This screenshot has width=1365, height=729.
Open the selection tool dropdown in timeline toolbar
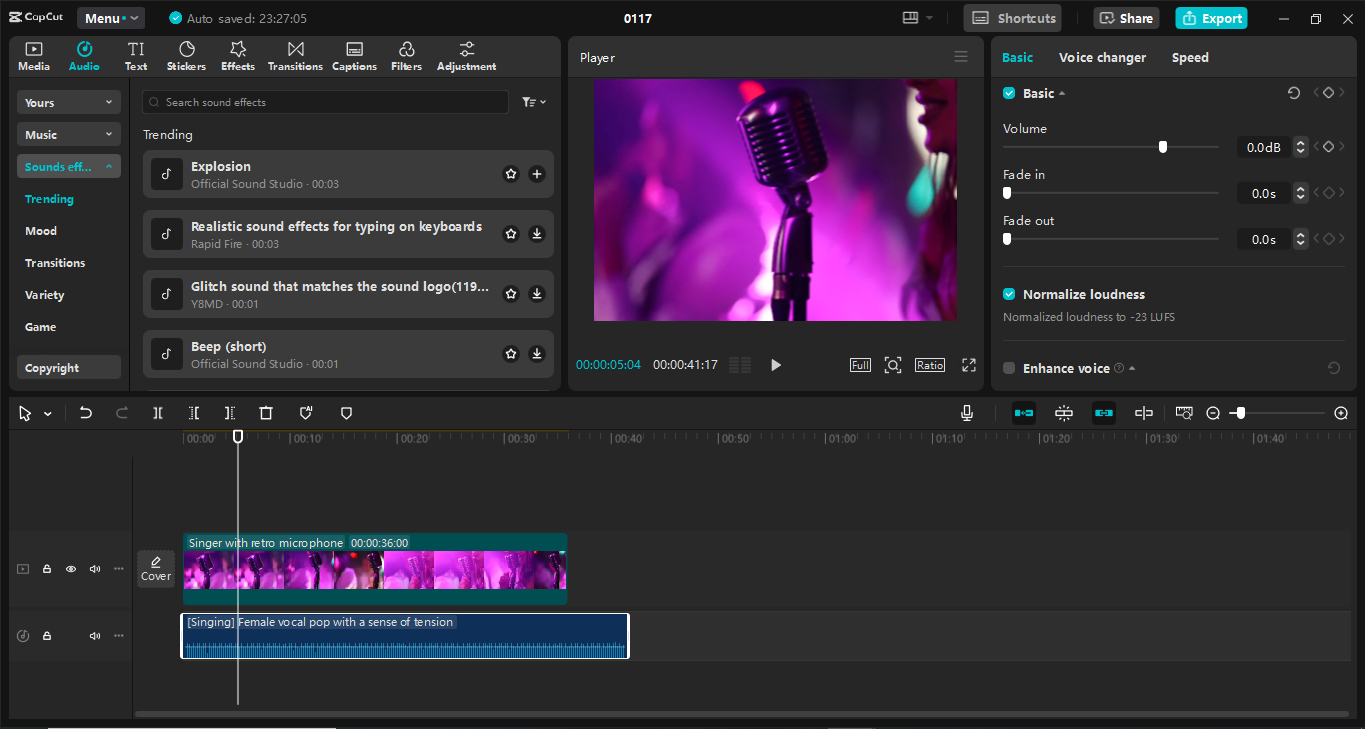coord(47,414)
